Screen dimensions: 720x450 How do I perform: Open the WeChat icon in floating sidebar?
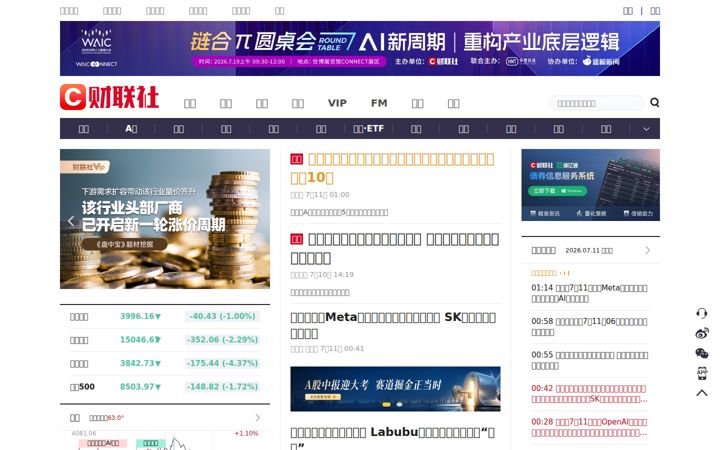coord(701,353)
